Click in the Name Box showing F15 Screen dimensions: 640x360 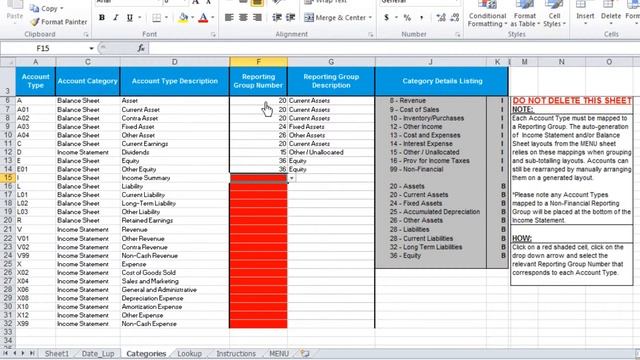point(43,48)
